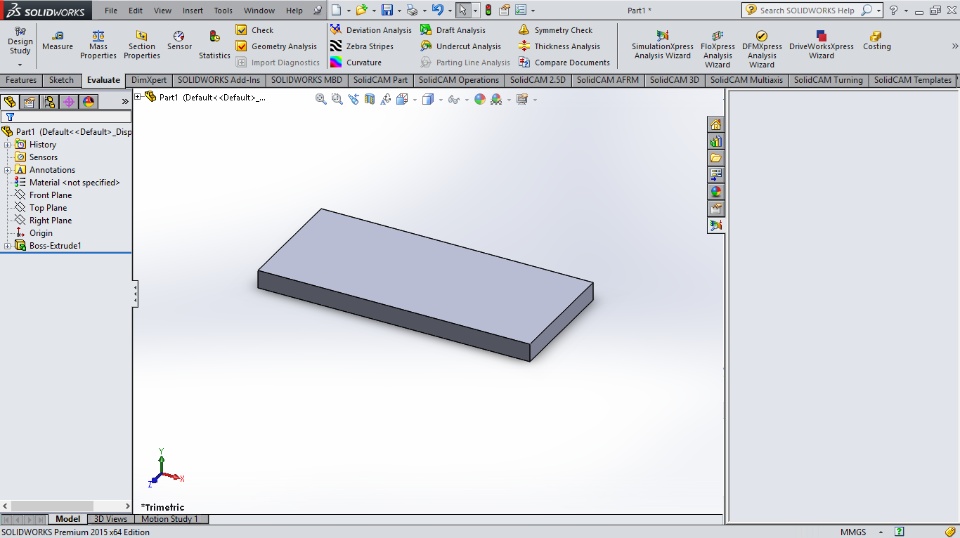Expand the History folder
This screenshot has height=538, width=960.
(x=7, y=145)
